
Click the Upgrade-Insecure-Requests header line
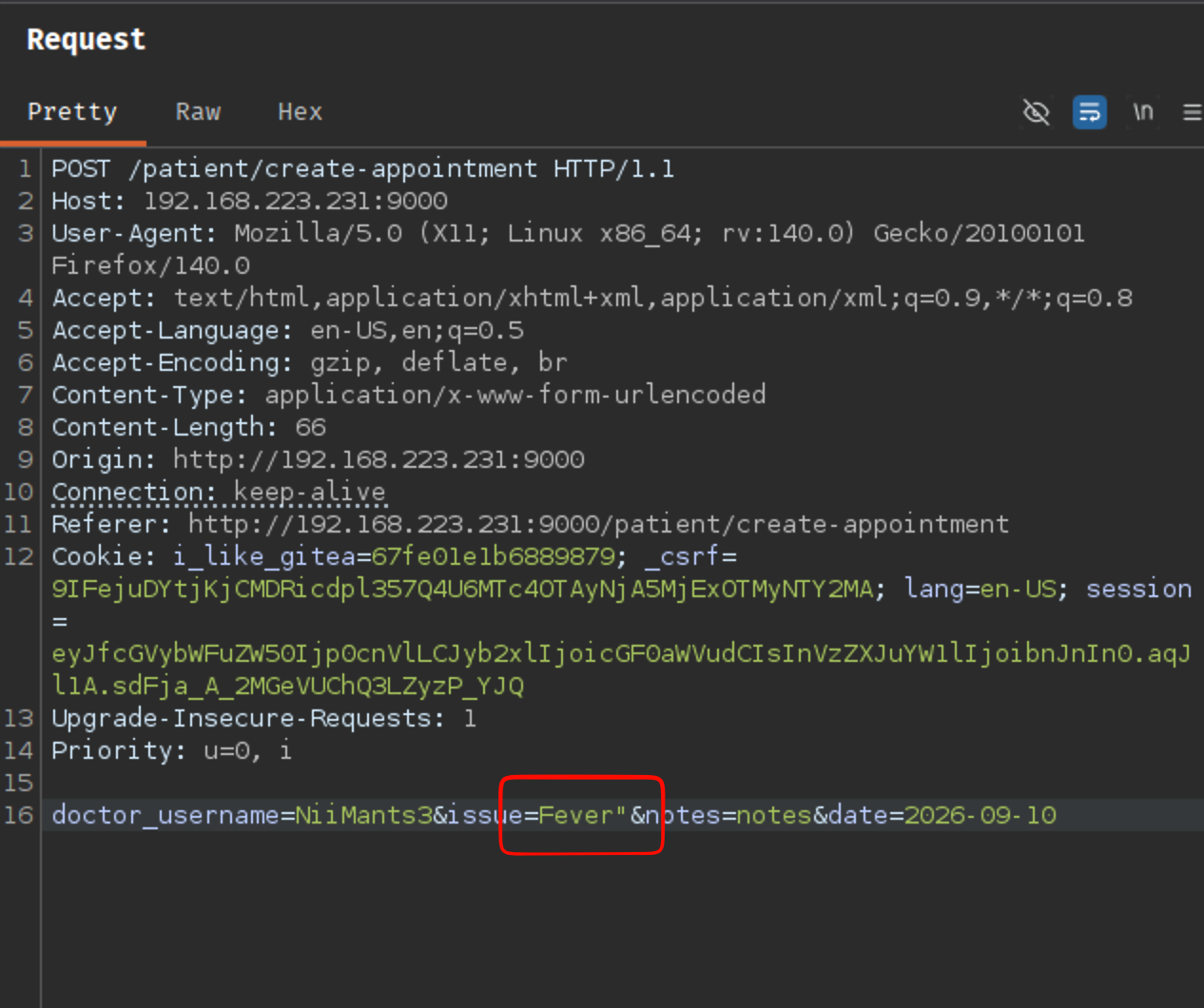(x=264, y=719)
